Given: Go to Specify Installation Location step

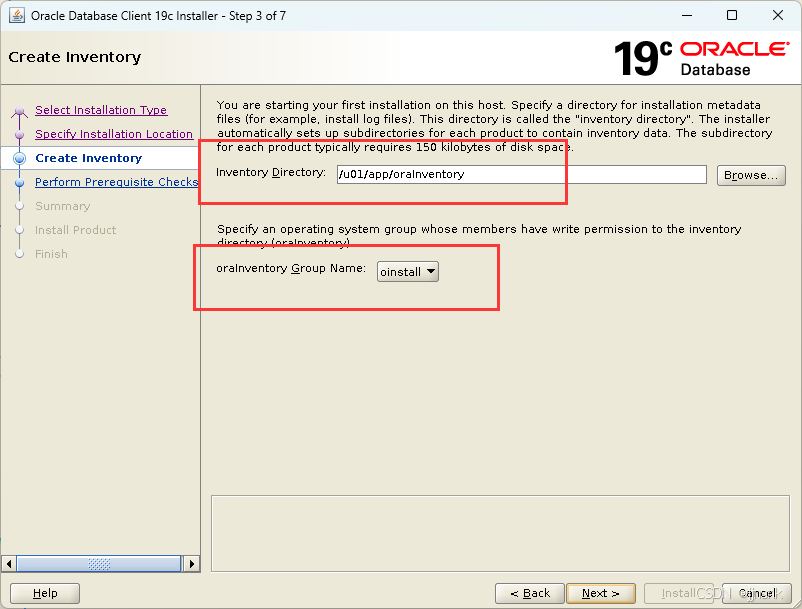Looking at the screenshot, I should click(114, 134).
